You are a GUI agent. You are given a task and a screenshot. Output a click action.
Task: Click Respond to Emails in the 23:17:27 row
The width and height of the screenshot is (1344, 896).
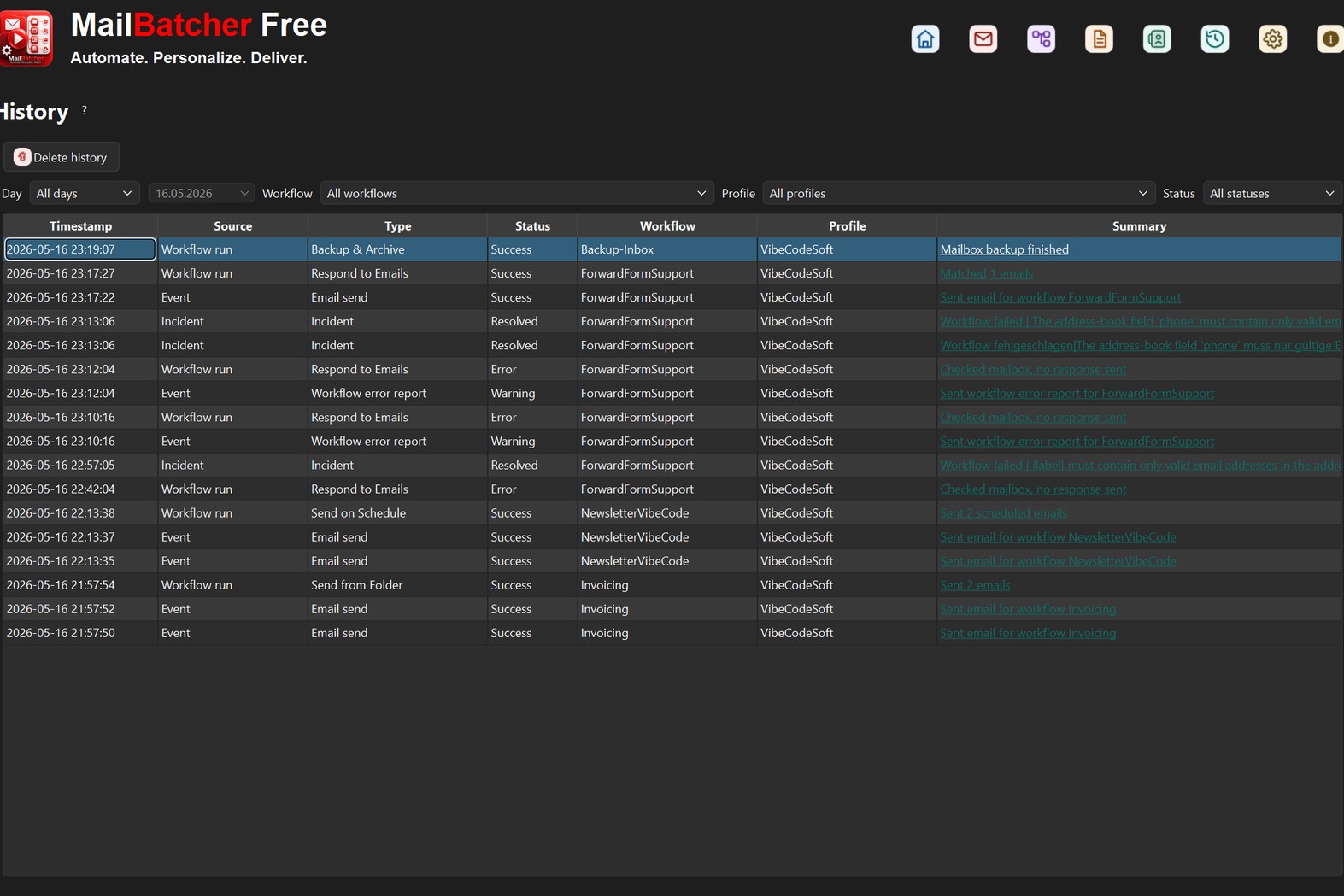tap(397, 273)
